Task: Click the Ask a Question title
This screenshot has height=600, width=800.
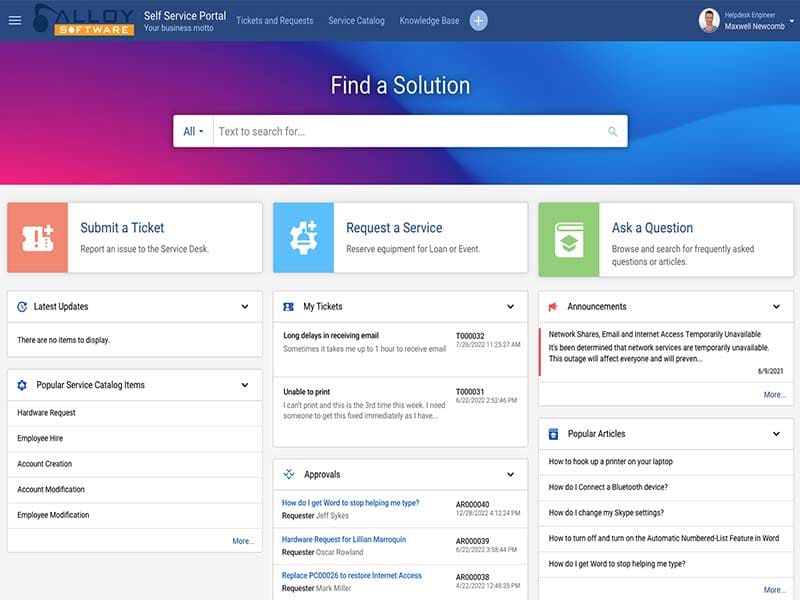Action: pos(652,228)
